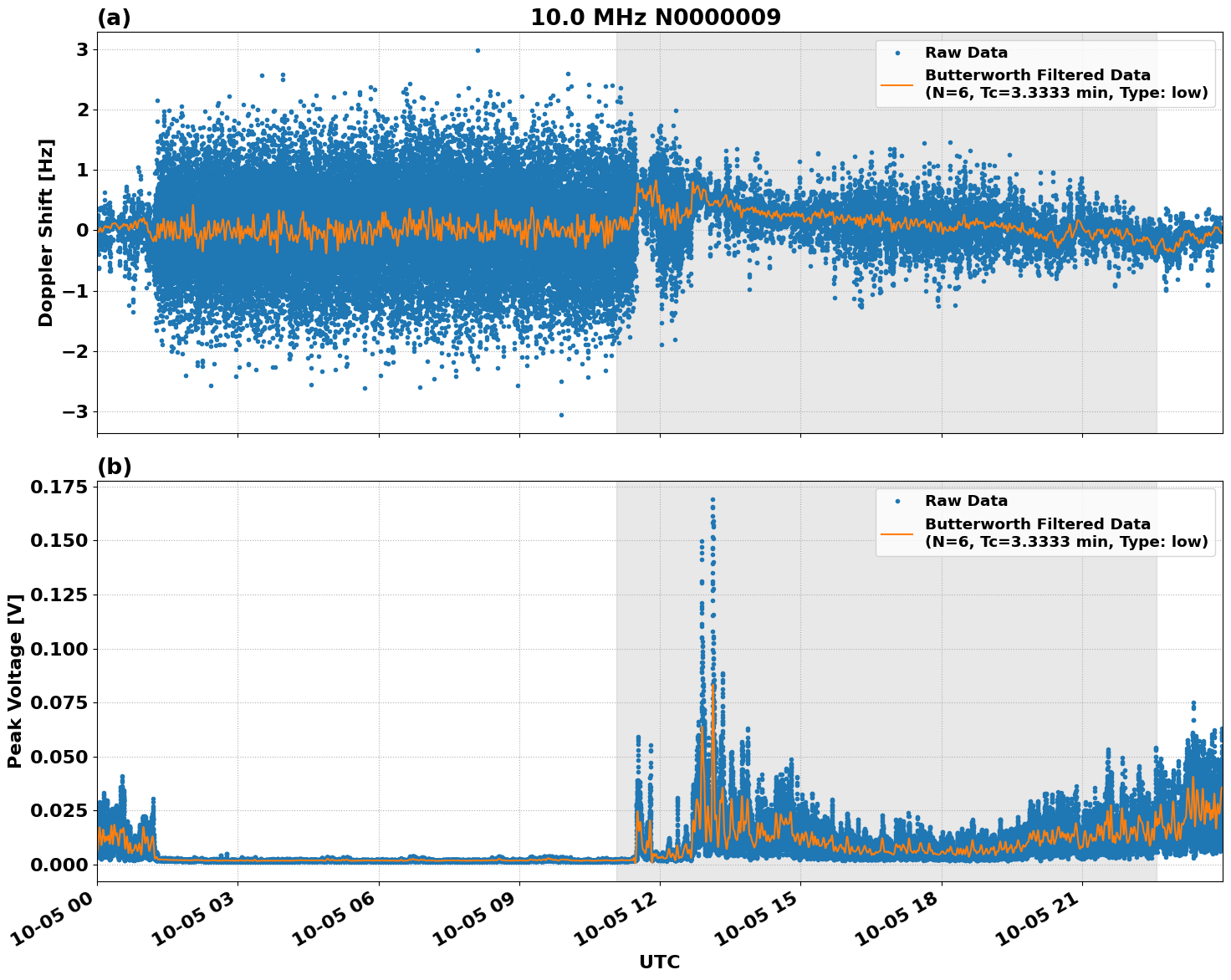Click the Doppler y-axis tick '−2'
1231x980 pixels.
(x=76, y=351)
